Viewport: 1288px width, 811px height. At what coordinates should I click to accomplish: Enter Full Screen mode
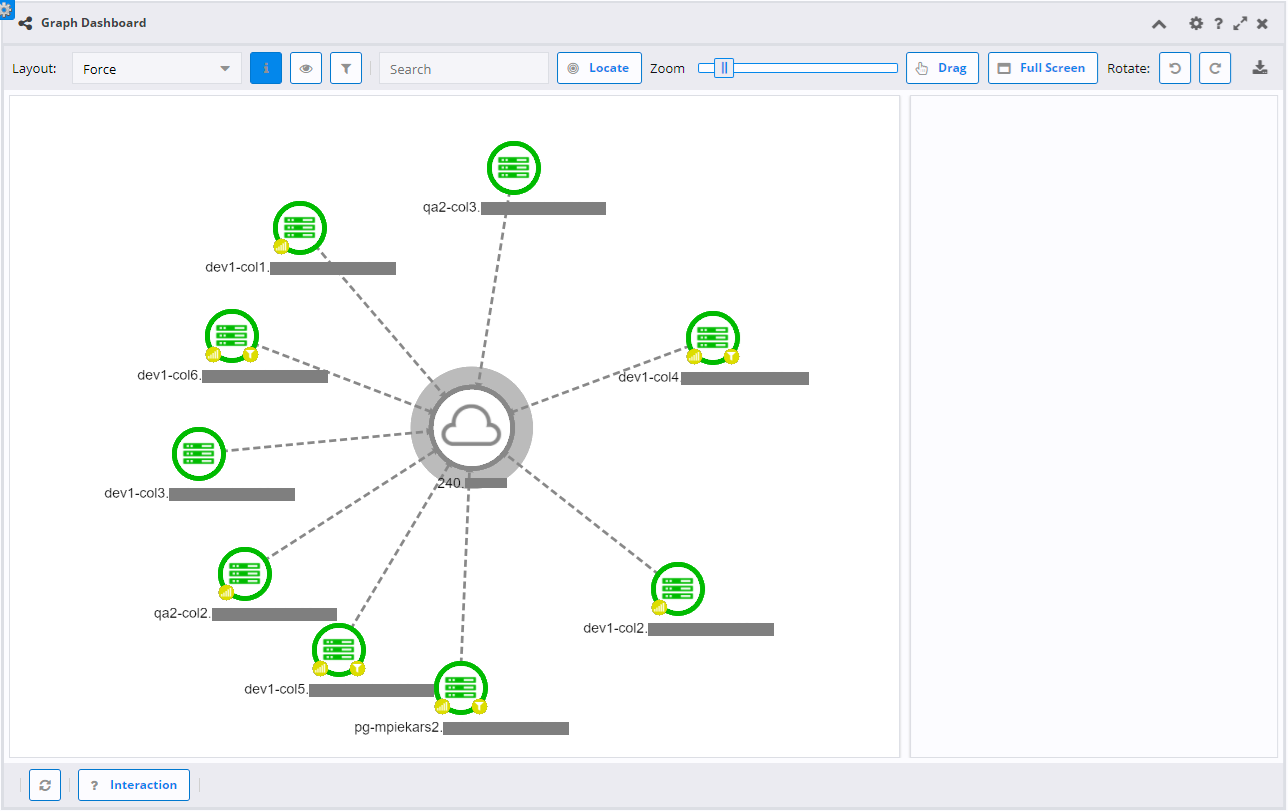[1042, 67]
